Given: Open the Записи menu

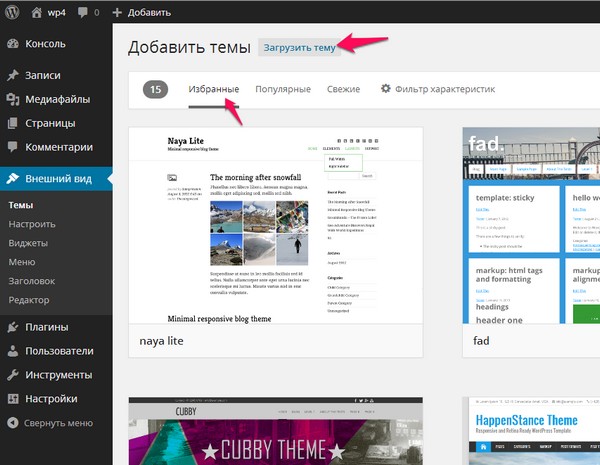Looking at the screenshot, I should [56, 75].
